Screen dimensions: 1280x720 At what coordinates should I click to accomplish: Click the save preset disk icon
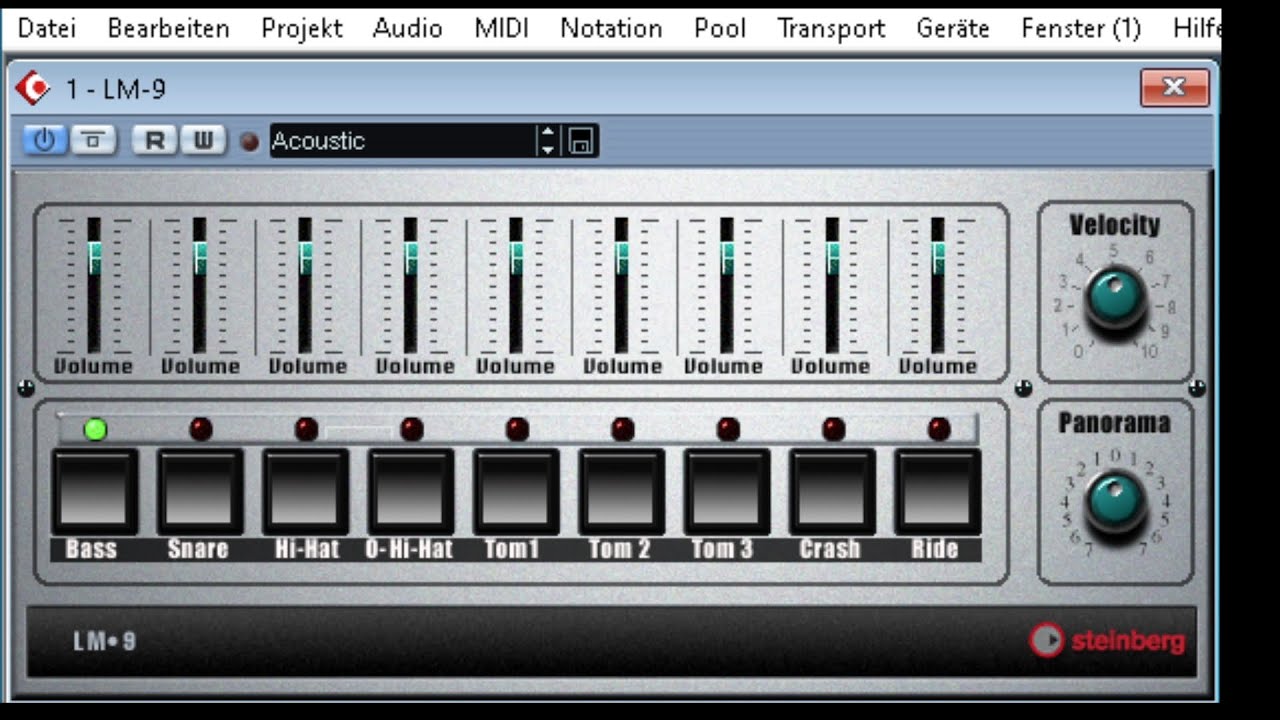click(580, 141)
